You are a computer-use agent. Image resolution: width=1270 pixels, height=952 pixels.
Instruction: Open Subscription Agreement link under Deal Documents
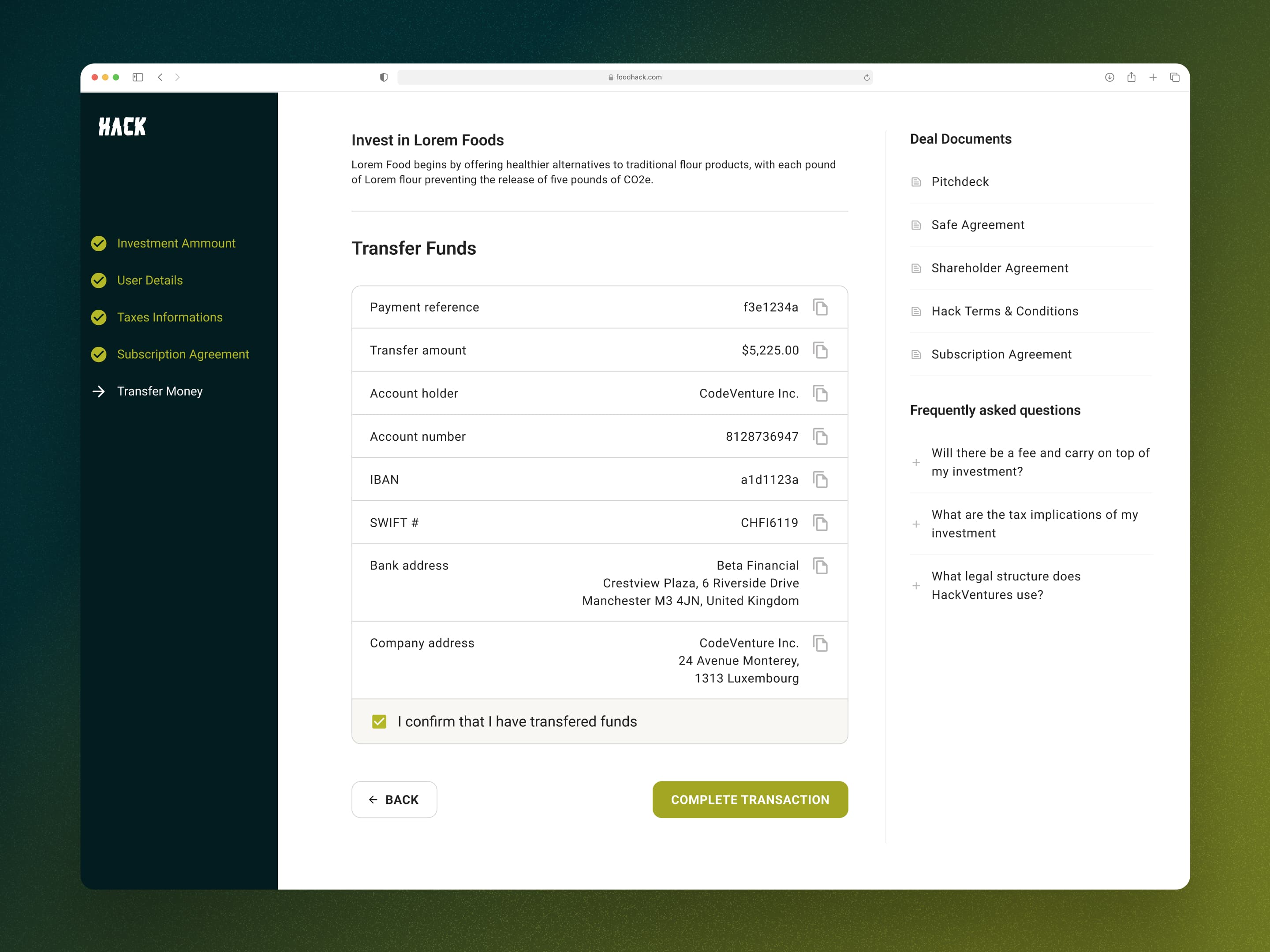(1001, 354)
